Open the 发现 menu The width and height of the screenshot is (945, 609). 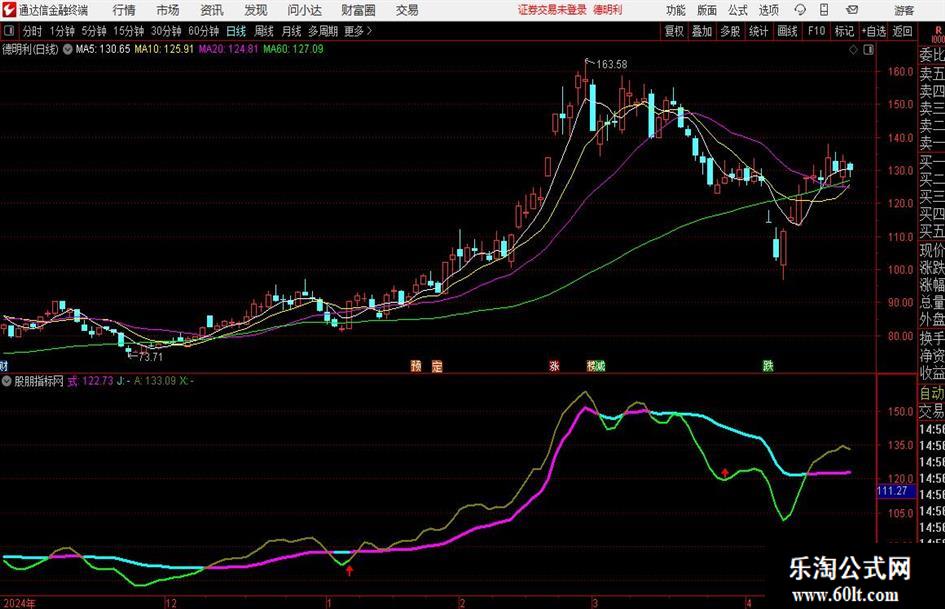[256, 10]
